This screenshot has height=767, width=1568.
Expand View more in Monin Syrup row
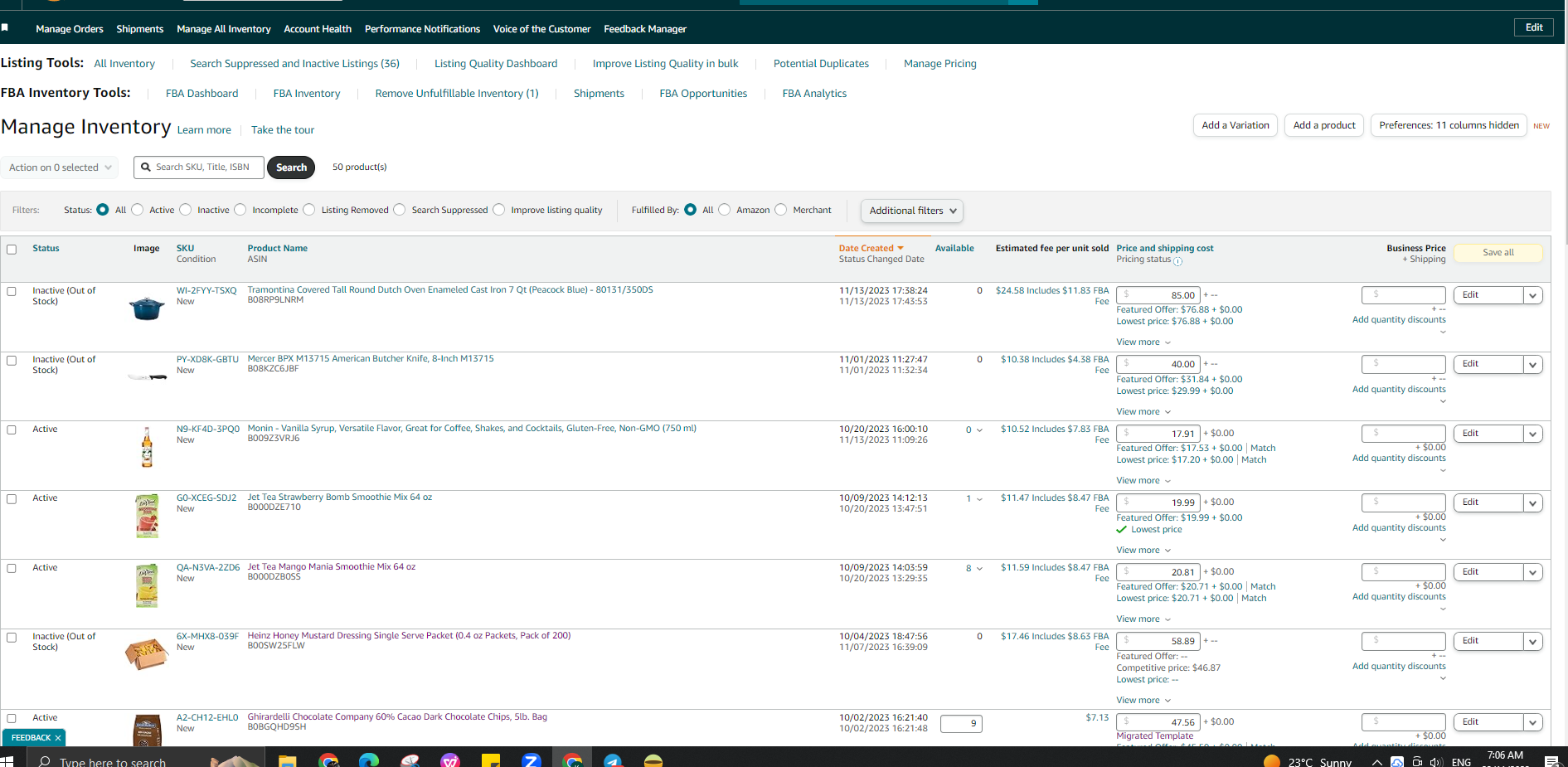(x=1143, y=481)
